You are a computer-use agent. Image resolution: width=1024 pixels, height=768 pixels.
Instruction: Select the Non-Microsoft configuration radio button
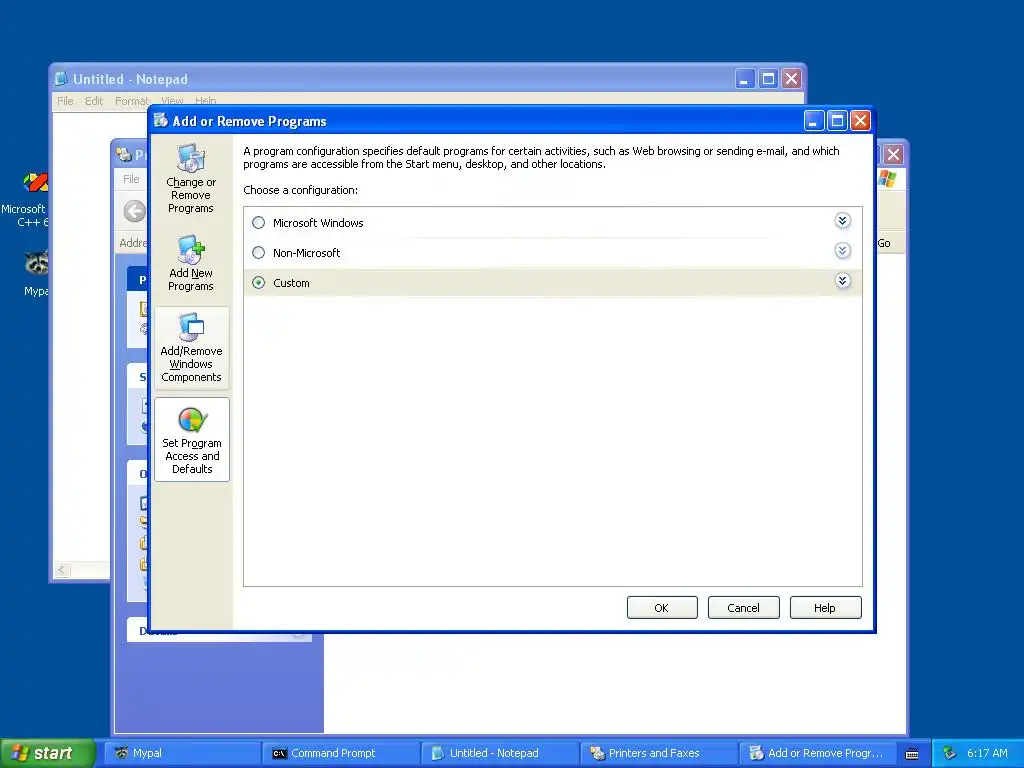[259, 253]
